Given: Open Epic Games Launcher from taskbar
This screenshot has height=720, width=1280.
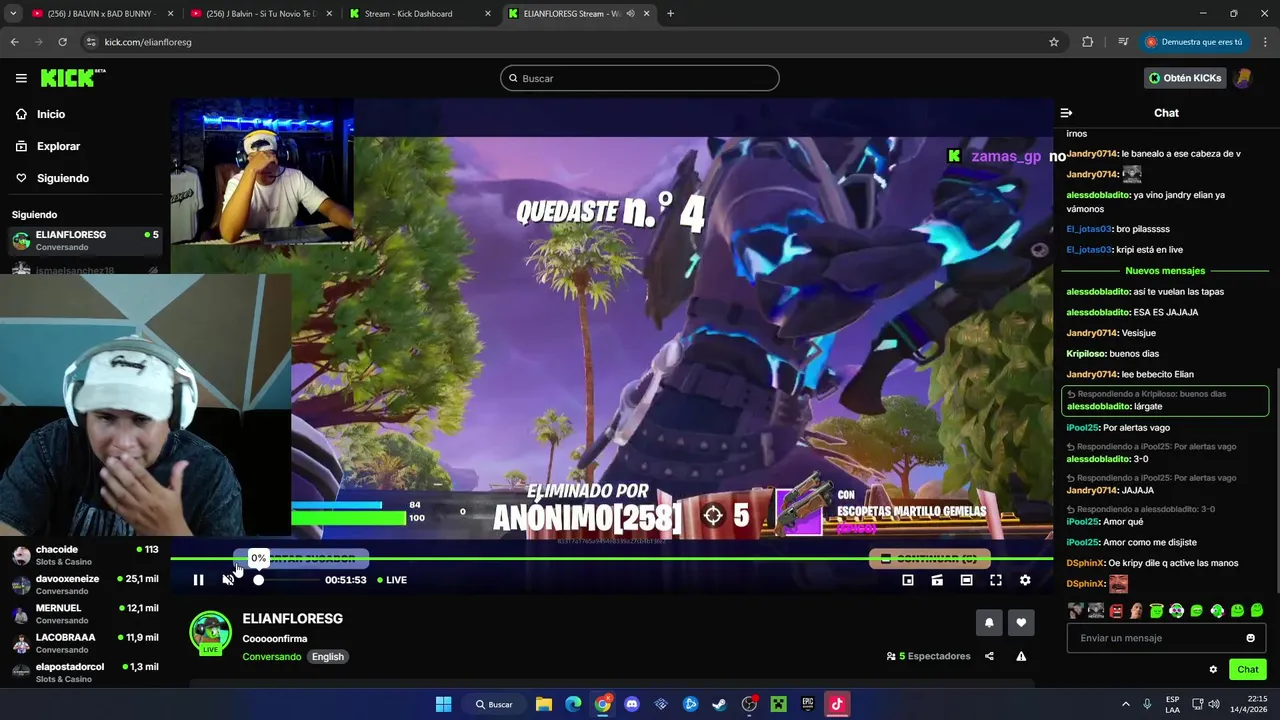Looking at the screenshot, I should 808,704.
